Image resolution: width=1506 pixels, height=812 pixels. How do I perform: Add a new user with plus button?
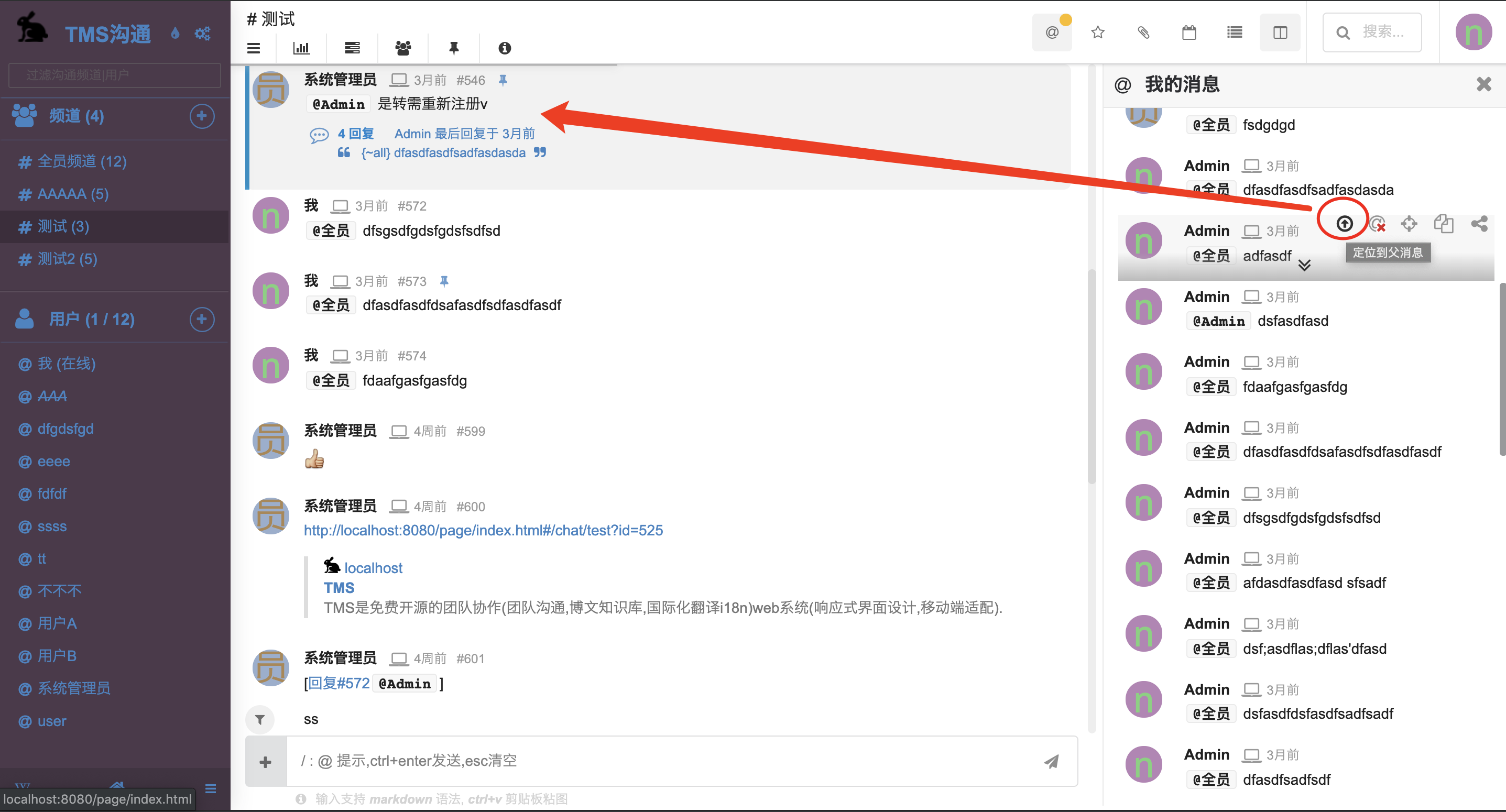coord(202,319)
